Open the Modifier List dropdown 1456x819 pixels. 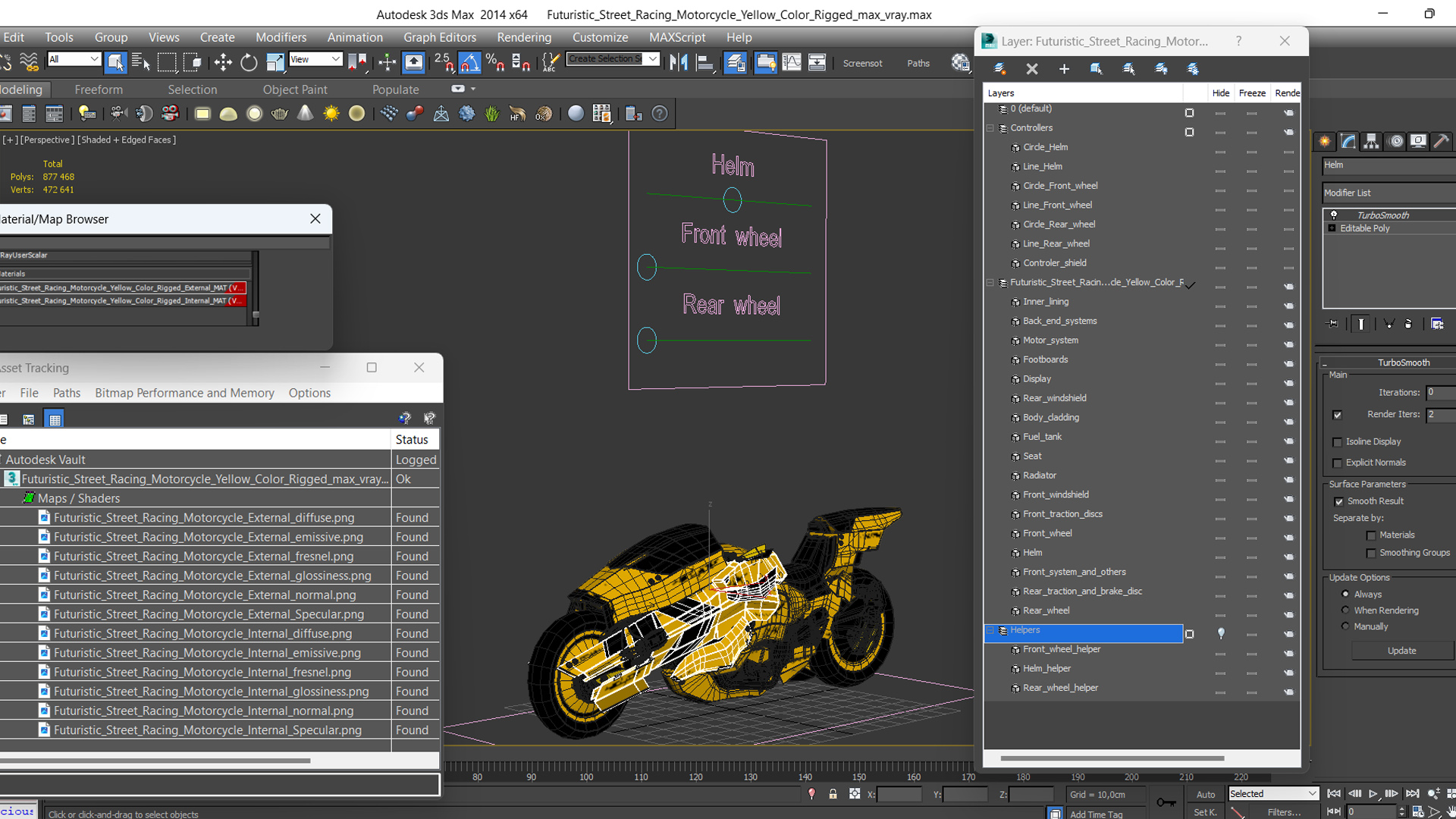pos(1389,193)
